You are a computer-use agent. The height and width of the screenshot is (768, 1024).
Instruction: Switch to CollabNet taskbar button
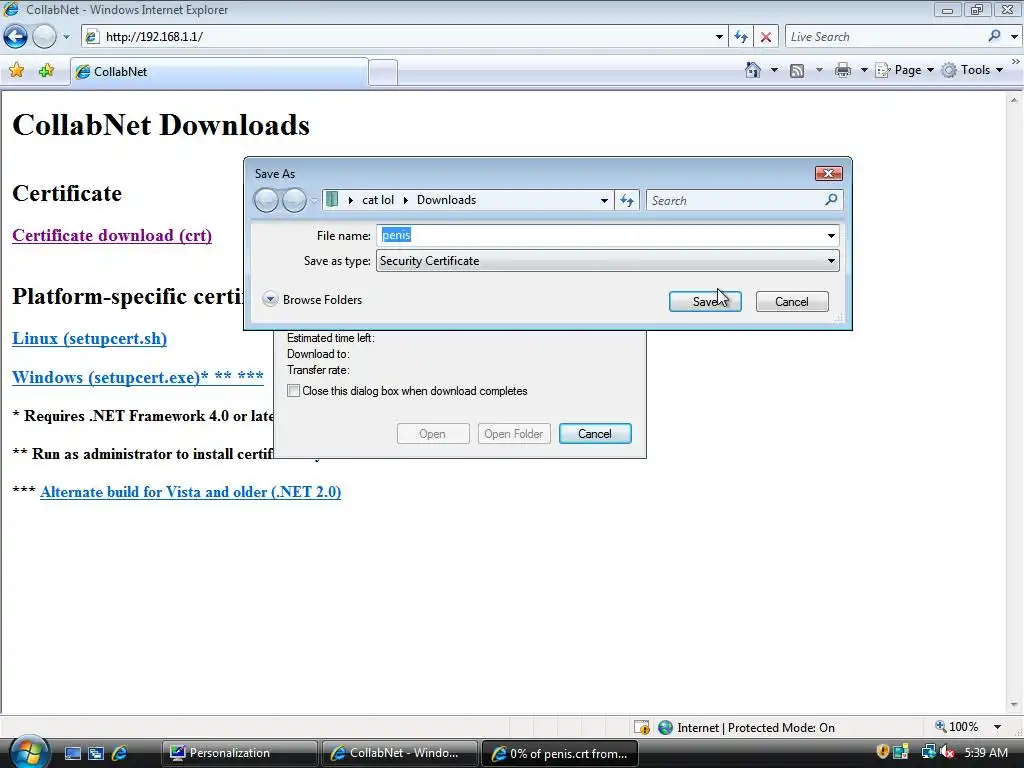(399, 753)
